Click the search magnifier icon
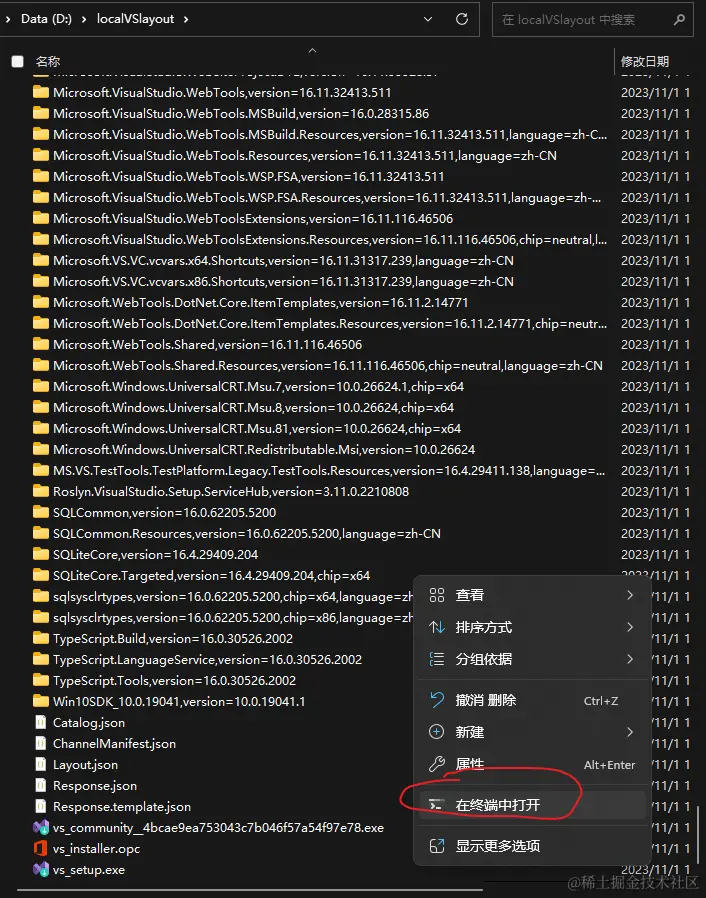The width and height of the screenshot is (706, 898). [679, 19]
